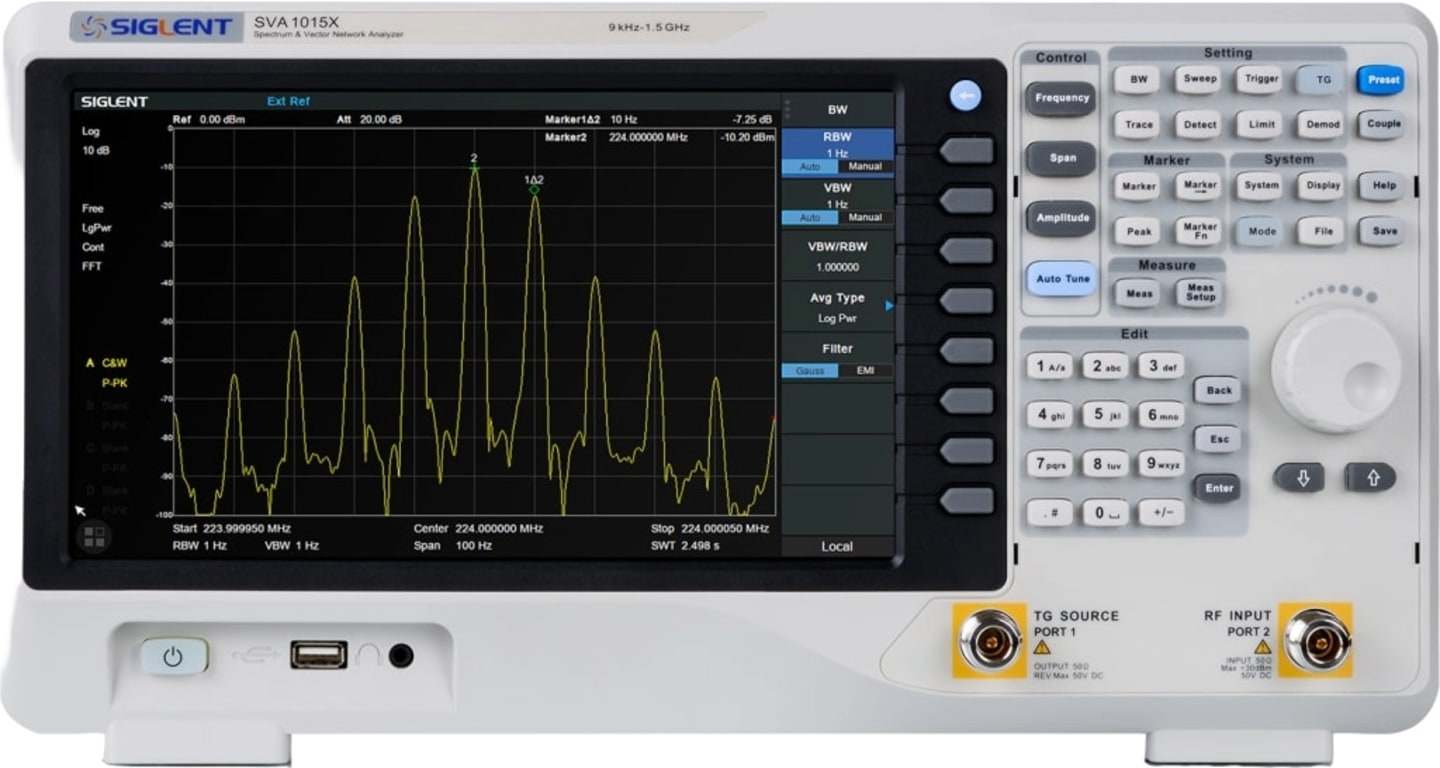Click the Span 100 Hz readout
This screenshot has width=1440, height=768.
point(452,546)
